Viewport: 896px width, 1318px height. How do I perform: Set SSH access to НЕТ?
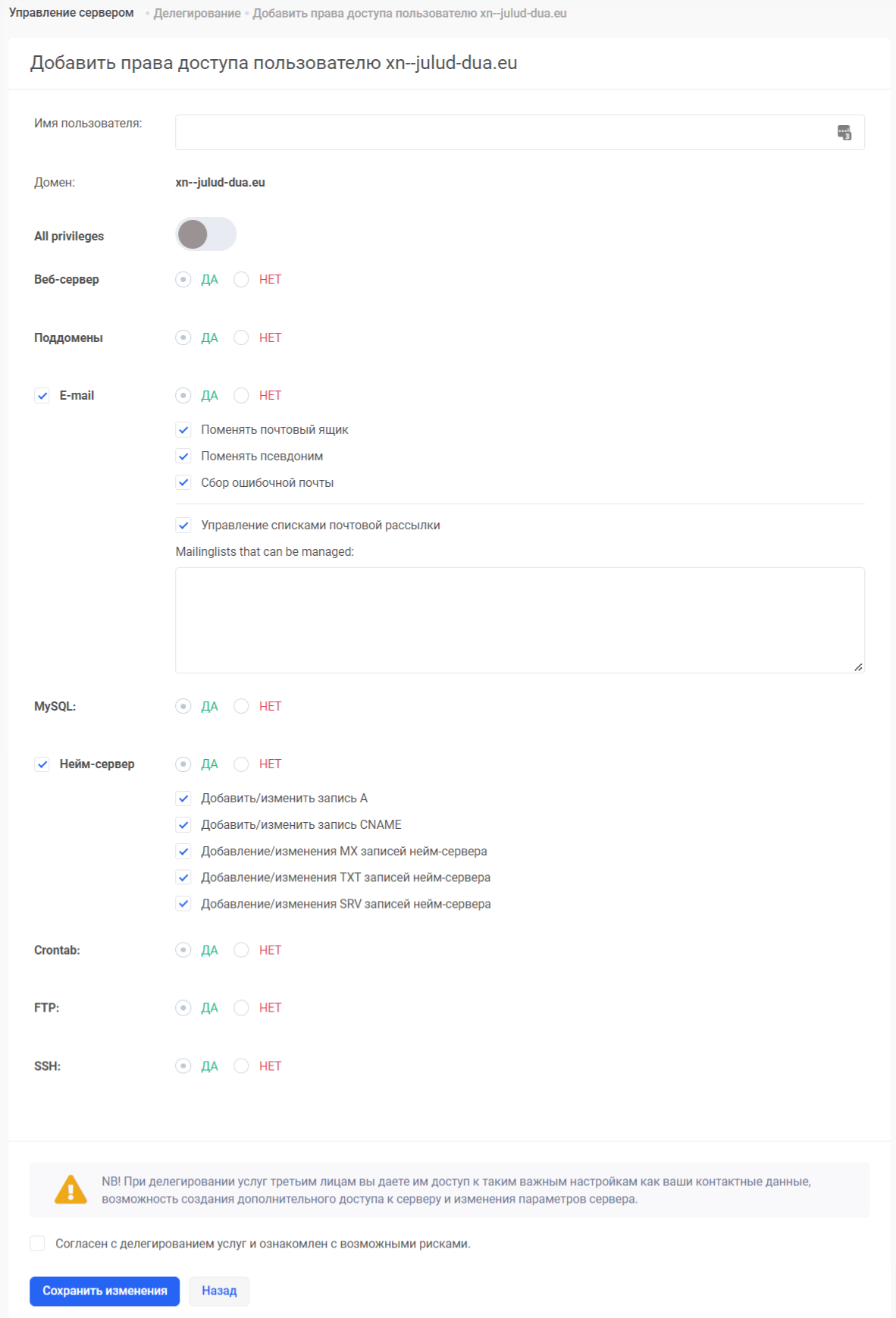pyautogui.click(x=241, y=1066)
